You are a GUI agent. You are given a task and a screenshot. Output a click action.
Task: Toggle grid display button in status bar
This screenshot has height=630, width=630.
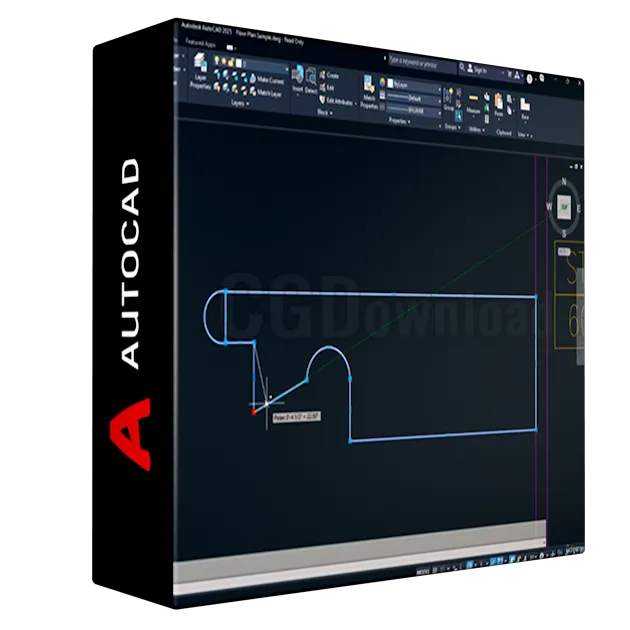pyautogui.click(x=435, y=570)
